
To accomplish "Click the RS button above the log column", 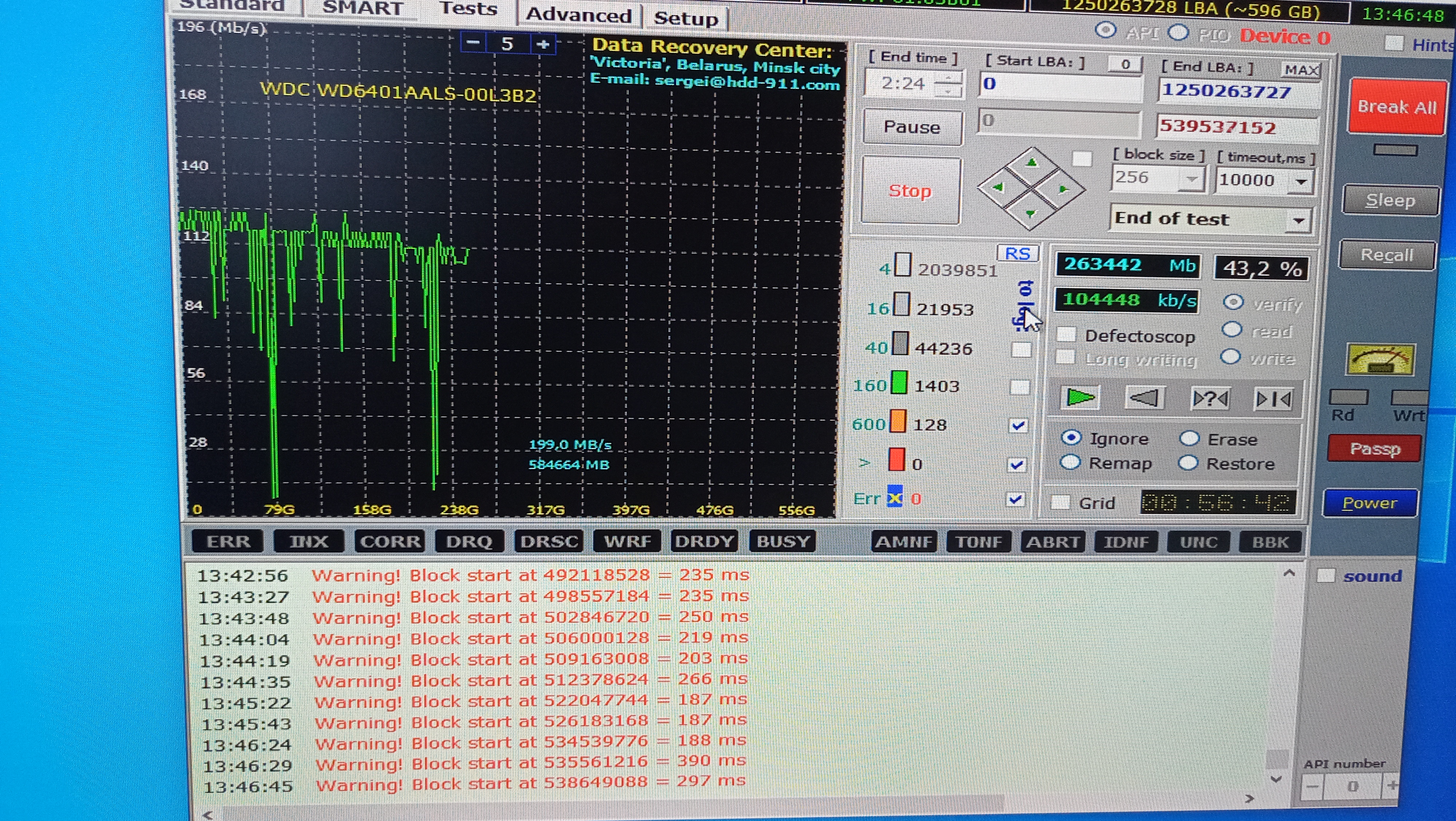I will 1017,254.
